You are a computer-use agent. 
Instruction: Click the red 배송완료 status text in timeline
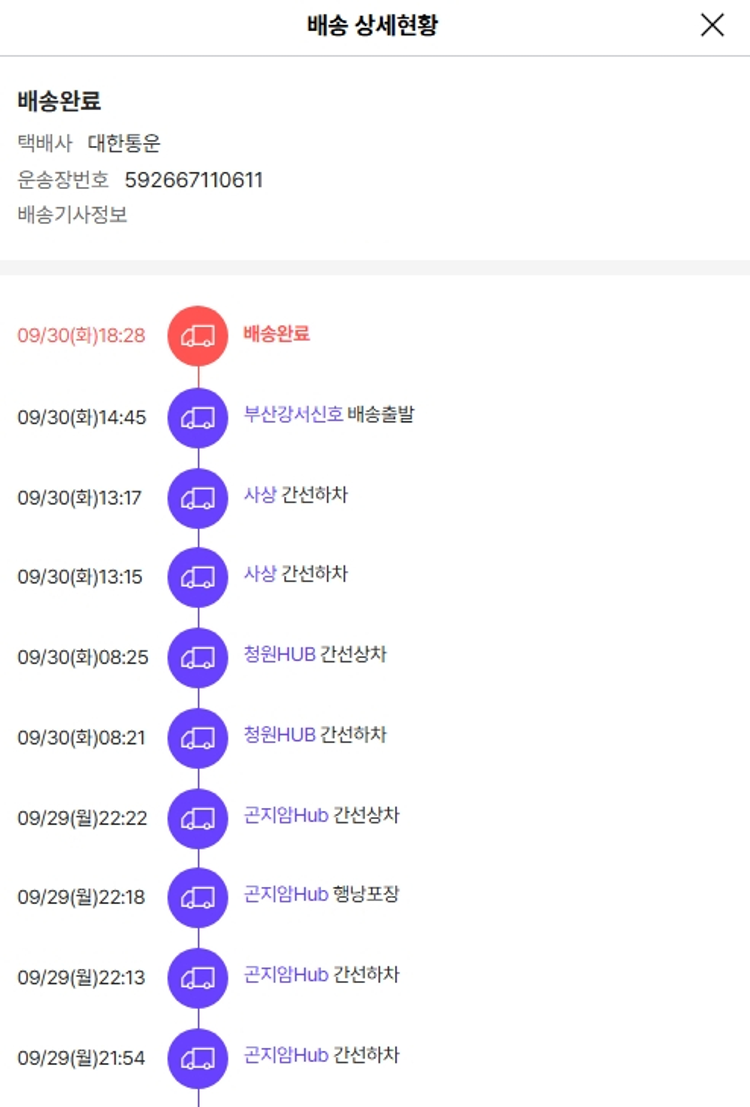coord(276,333)
